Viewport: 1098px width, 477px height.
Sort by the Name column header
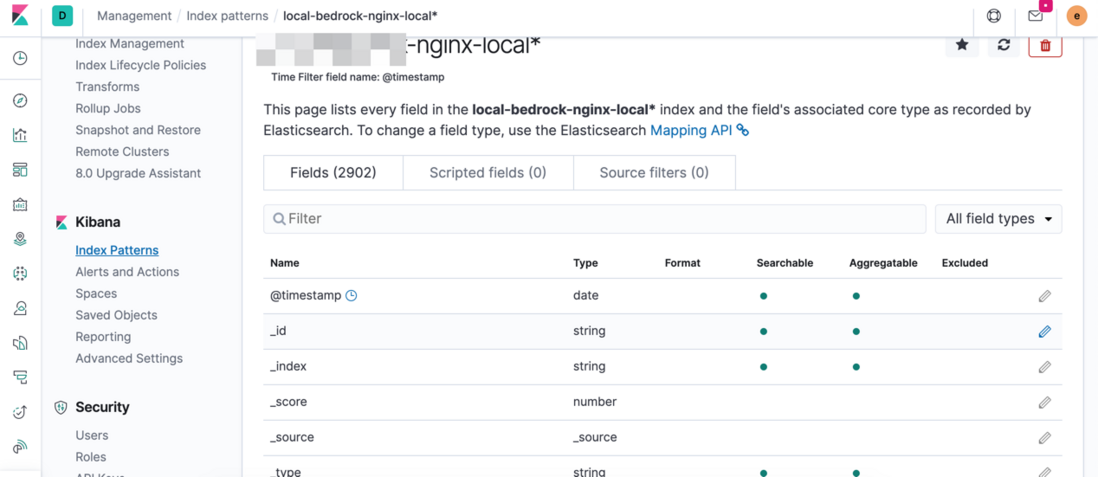click(x=284, y=263)
